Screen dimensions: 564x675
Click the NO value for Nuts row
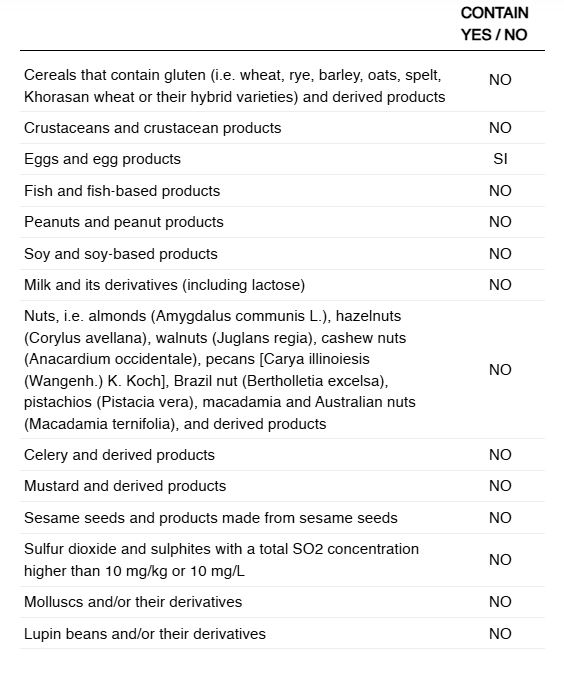pos(500,370)
